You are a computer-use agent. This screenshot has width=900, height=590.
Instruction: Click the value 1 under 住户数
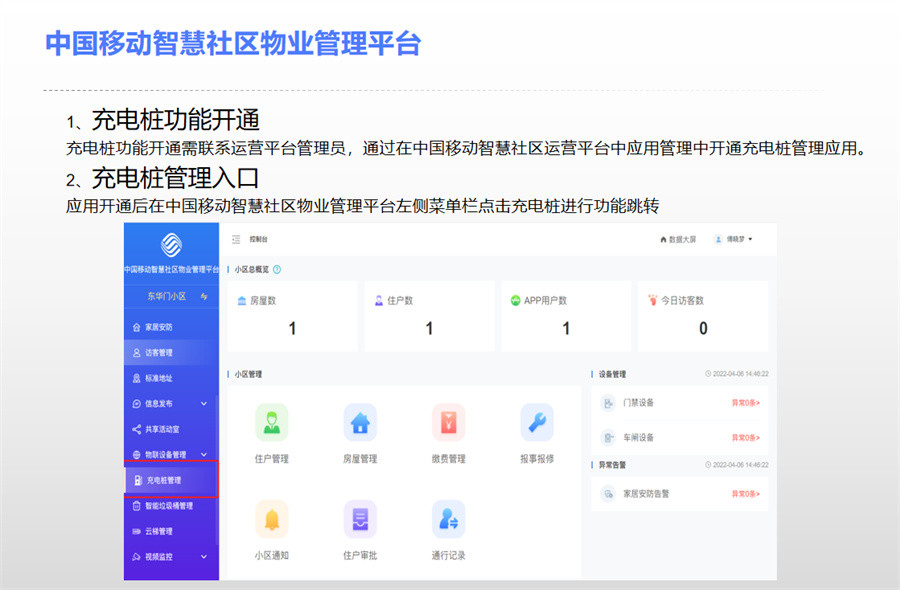coord(429,328)
